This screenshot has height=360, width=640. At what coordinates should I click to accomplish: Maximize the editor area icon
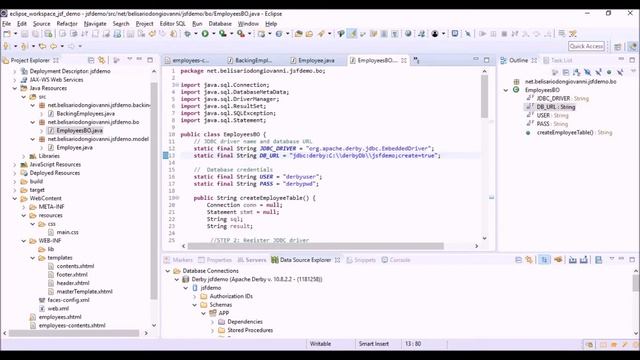(x=487, y=60)
